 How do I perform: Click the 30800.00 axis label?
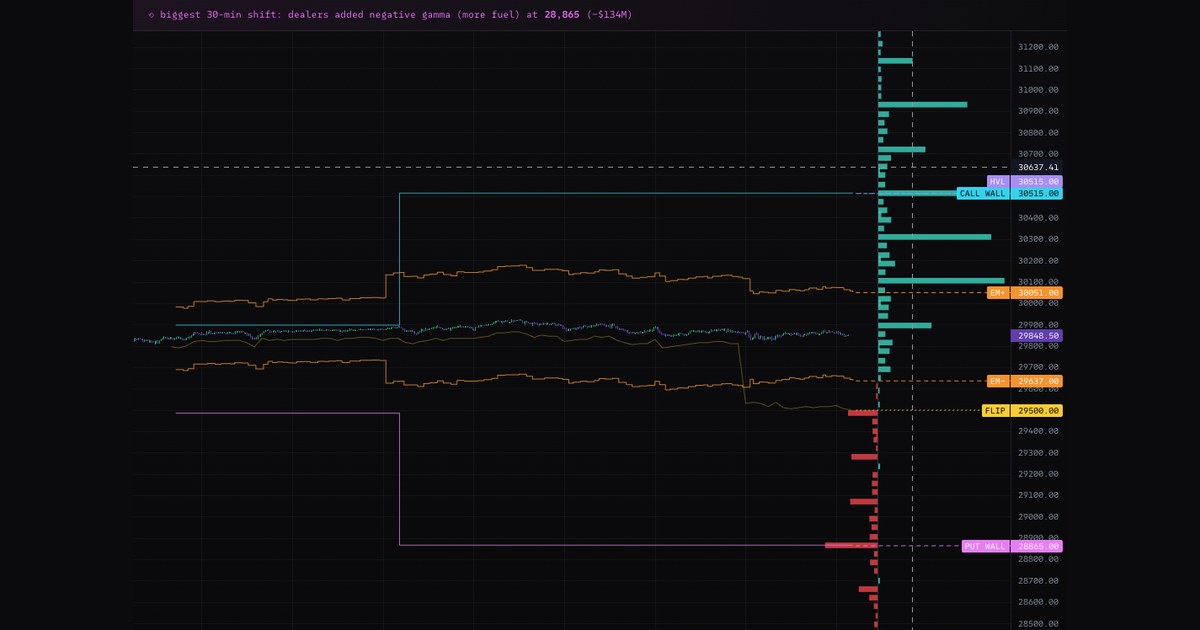point(1038,133)
